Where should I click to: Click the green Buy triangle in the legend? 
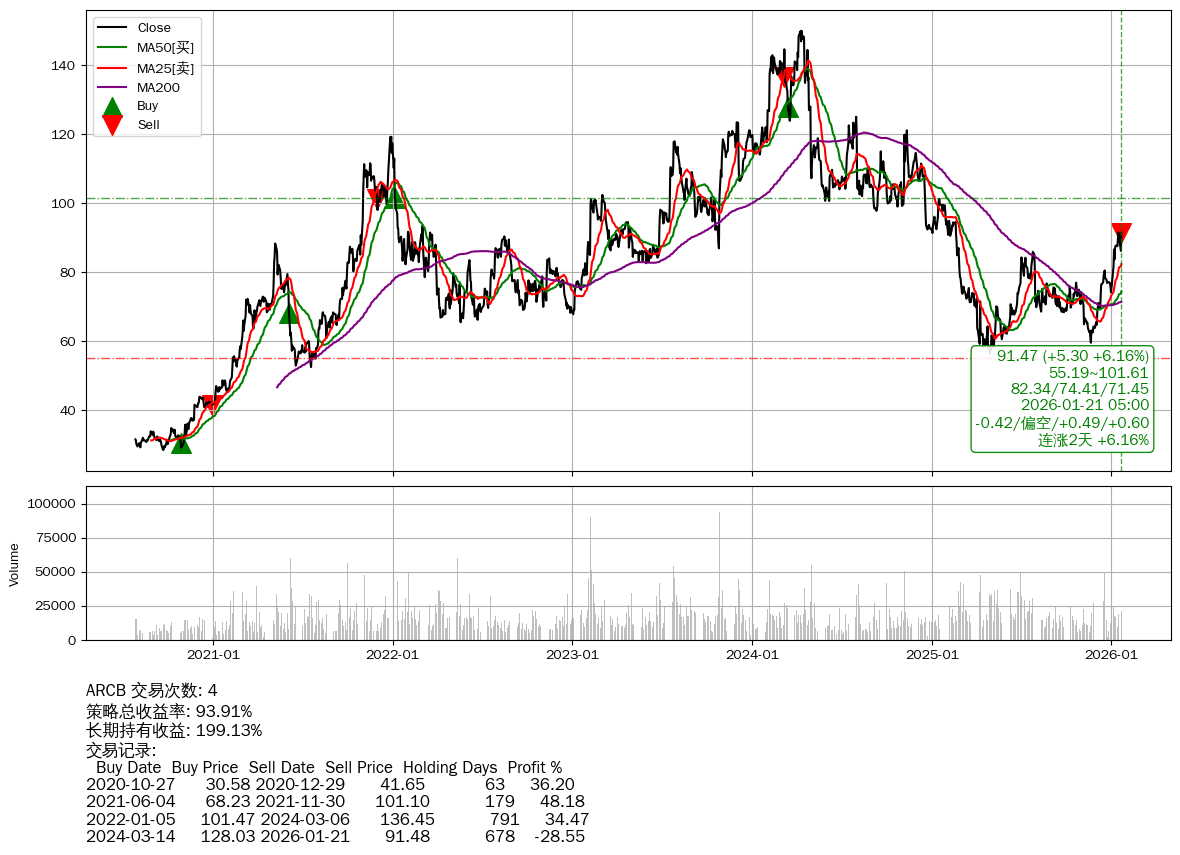tap(113, 107)
